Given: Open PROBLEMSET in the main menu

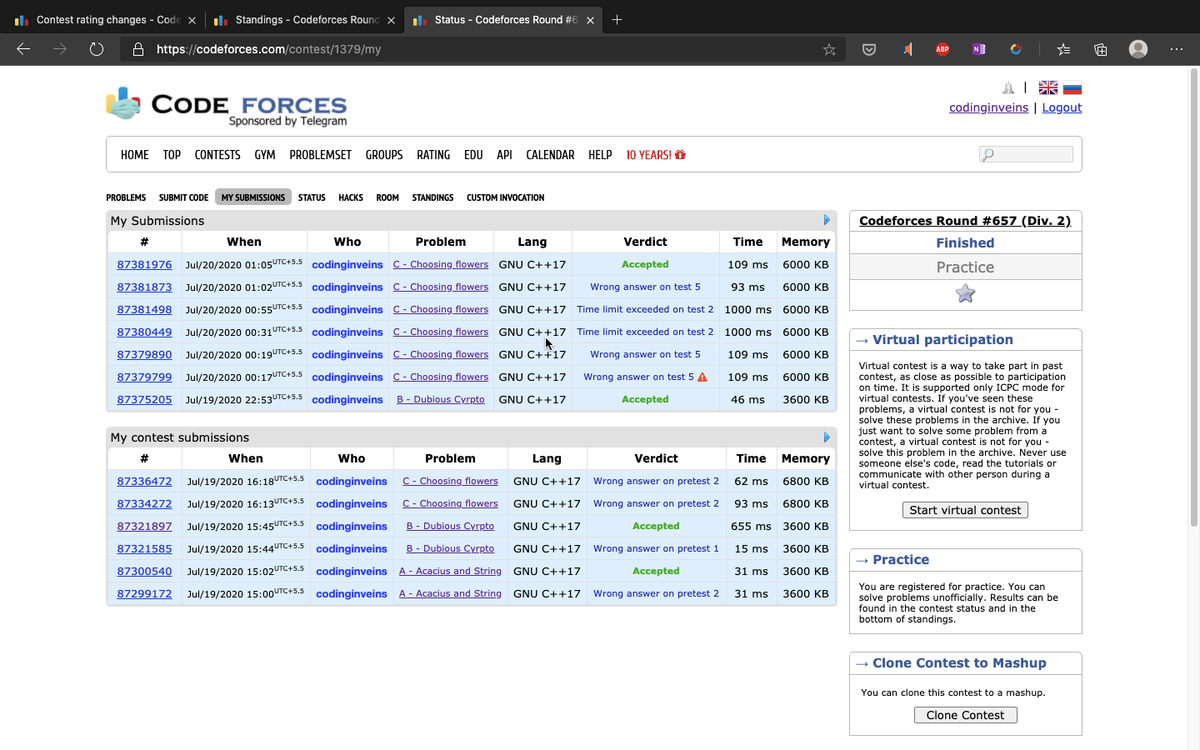Looking at the screenshot, I should 321,155.
